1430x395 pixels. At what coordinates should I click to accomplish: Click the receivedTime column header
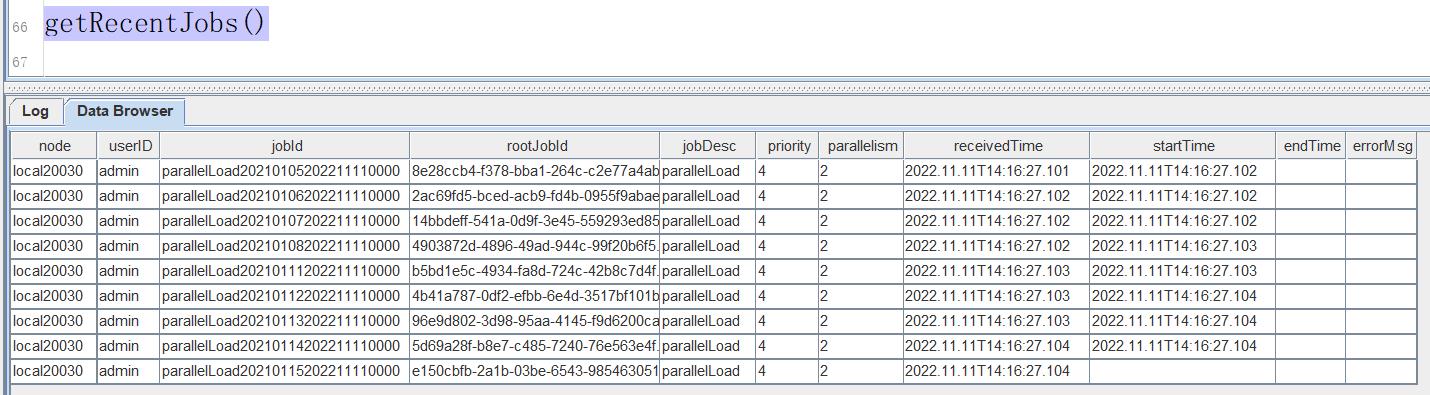point(996,146)
